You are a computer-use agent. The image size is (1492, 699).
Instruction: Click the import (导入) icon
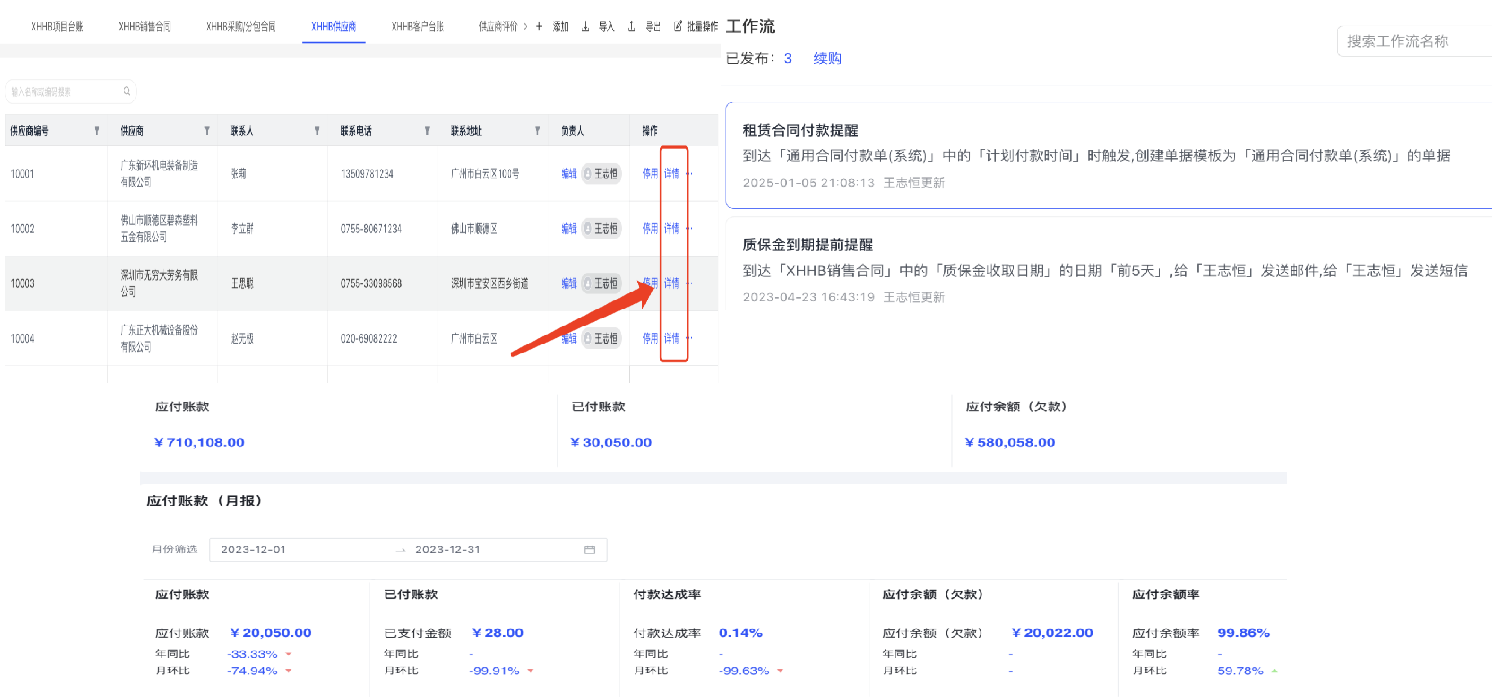pyautogui.click(x=586, y=26)
